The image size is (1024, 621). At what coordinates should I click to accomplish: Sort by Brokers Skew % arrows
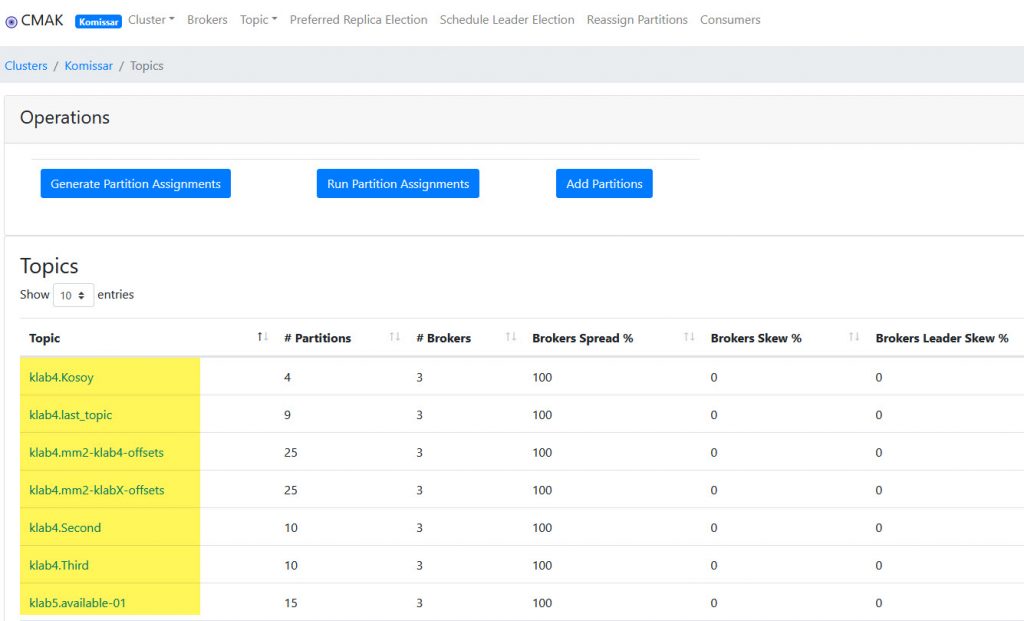click(x=854, y=338)
